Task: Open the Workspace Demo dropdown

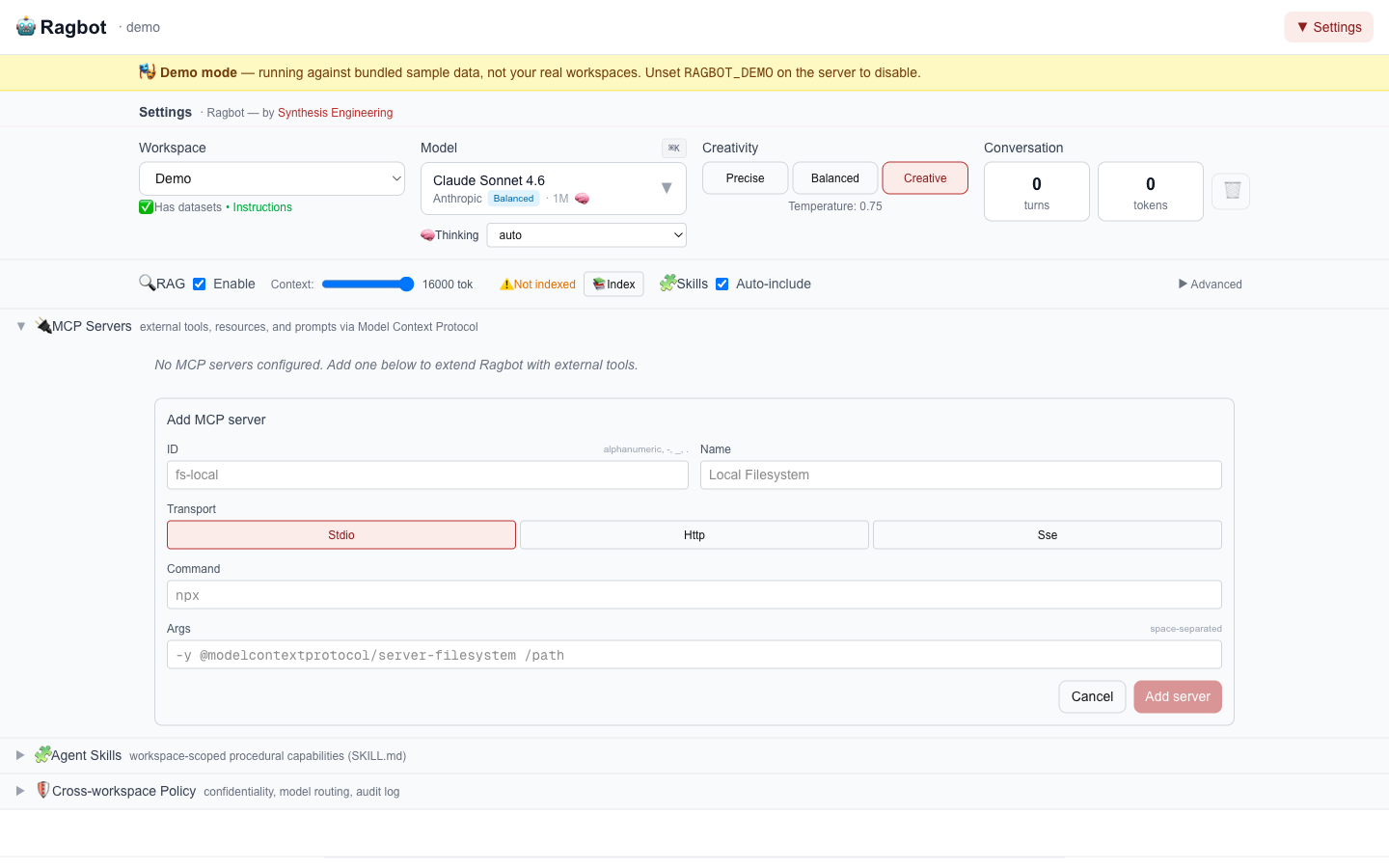Action: 272,178
